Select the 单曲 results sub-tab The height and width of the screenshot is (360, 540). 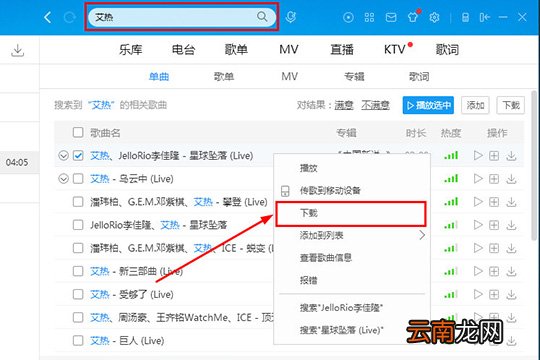coord(159,76)
